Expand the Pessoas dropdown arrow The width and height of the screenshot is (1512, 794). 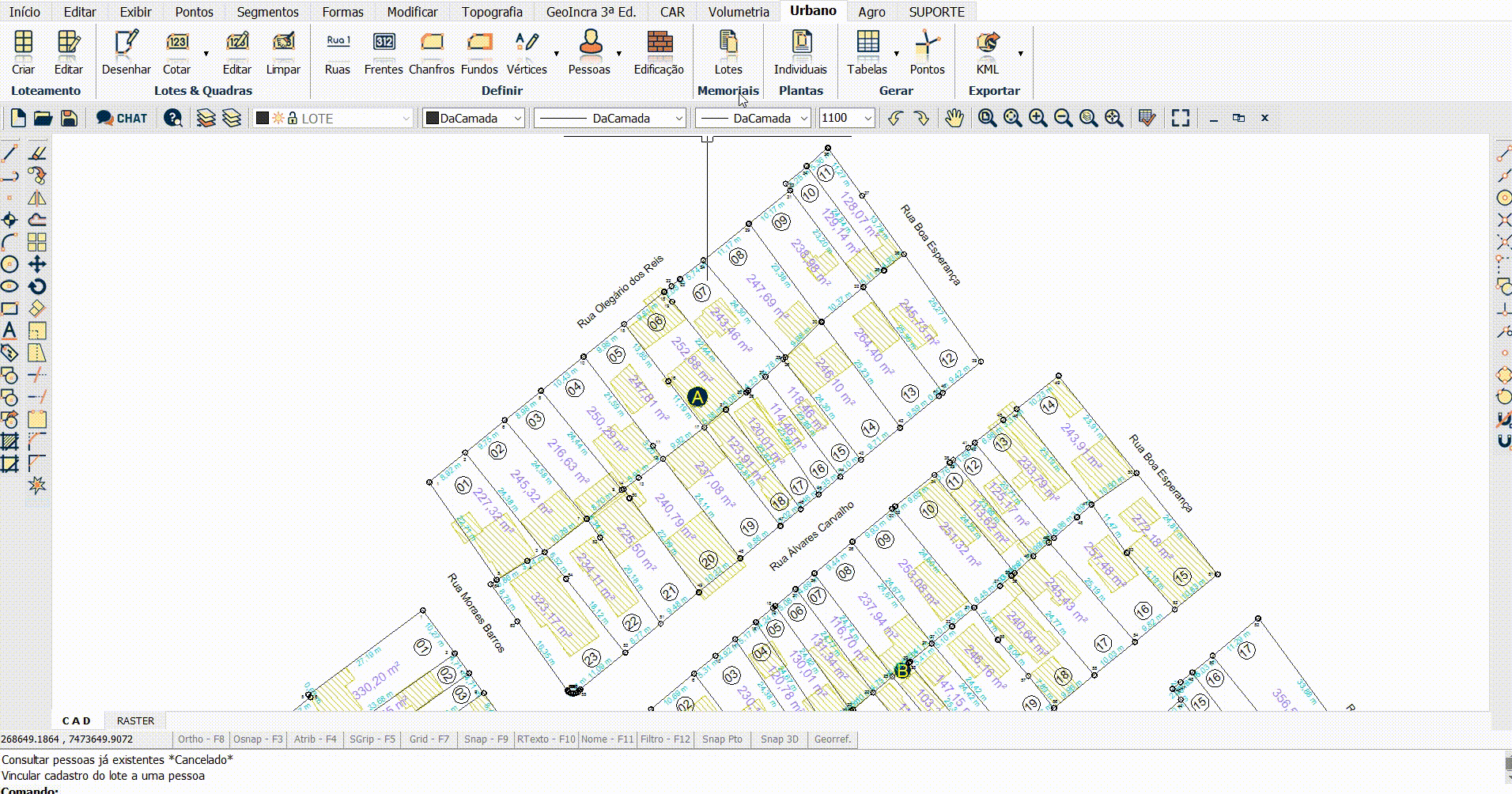(x=618, y=54)
